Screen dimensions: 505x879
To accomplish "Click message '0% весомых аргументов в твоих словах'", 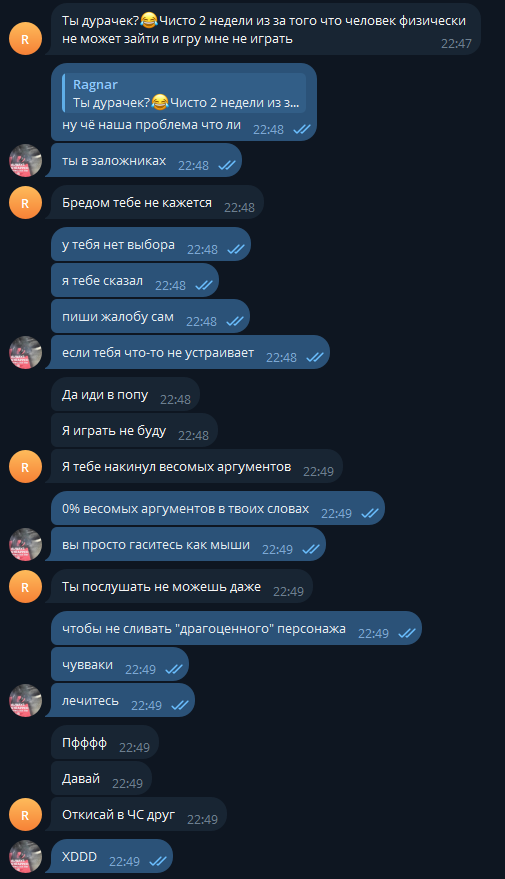I will pos(218,508).
